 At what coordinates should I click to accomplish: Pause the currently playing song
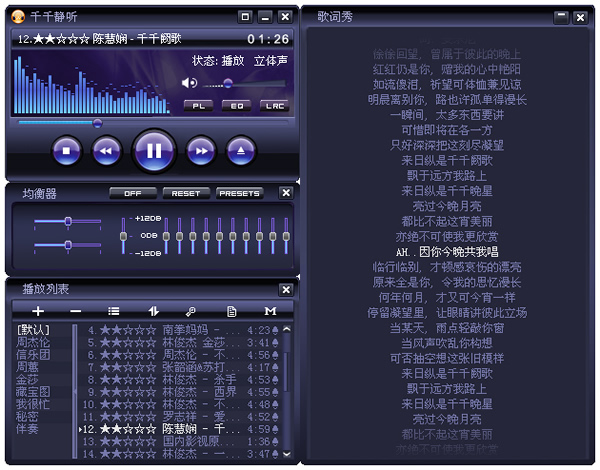(154, 151)
